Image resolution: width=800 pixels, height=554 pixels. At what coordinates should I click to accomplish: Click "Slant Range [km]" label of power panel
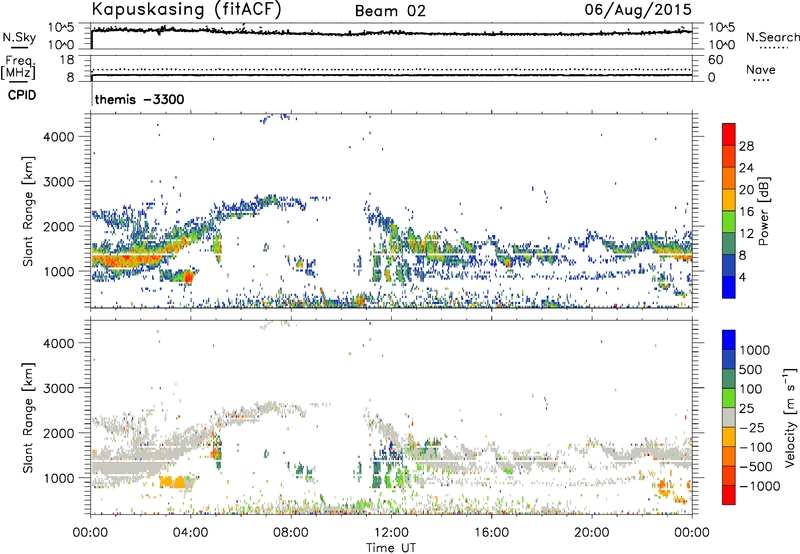[x=28, y=211]
